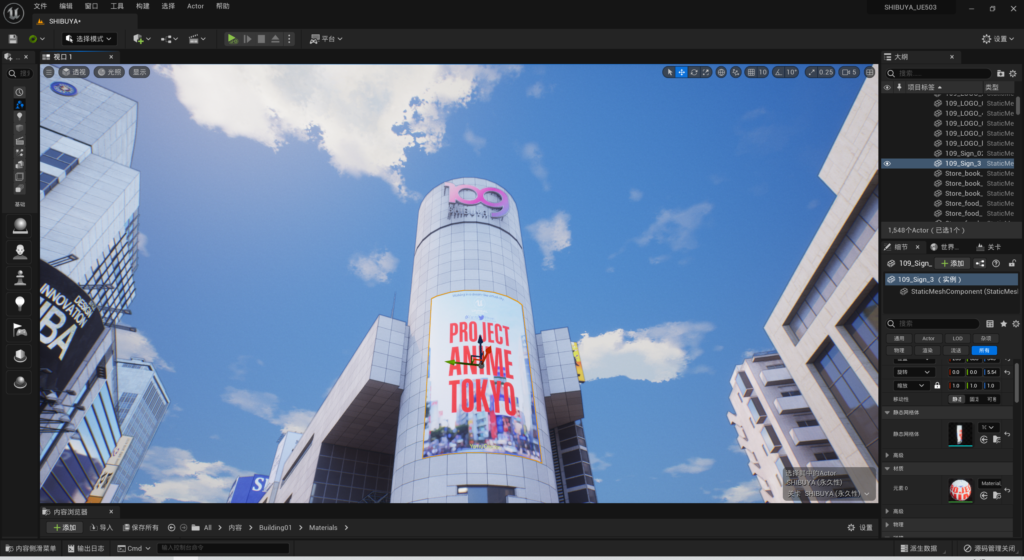
Task: Toggle the Details panel lock icon
Action: (1012, 264)
